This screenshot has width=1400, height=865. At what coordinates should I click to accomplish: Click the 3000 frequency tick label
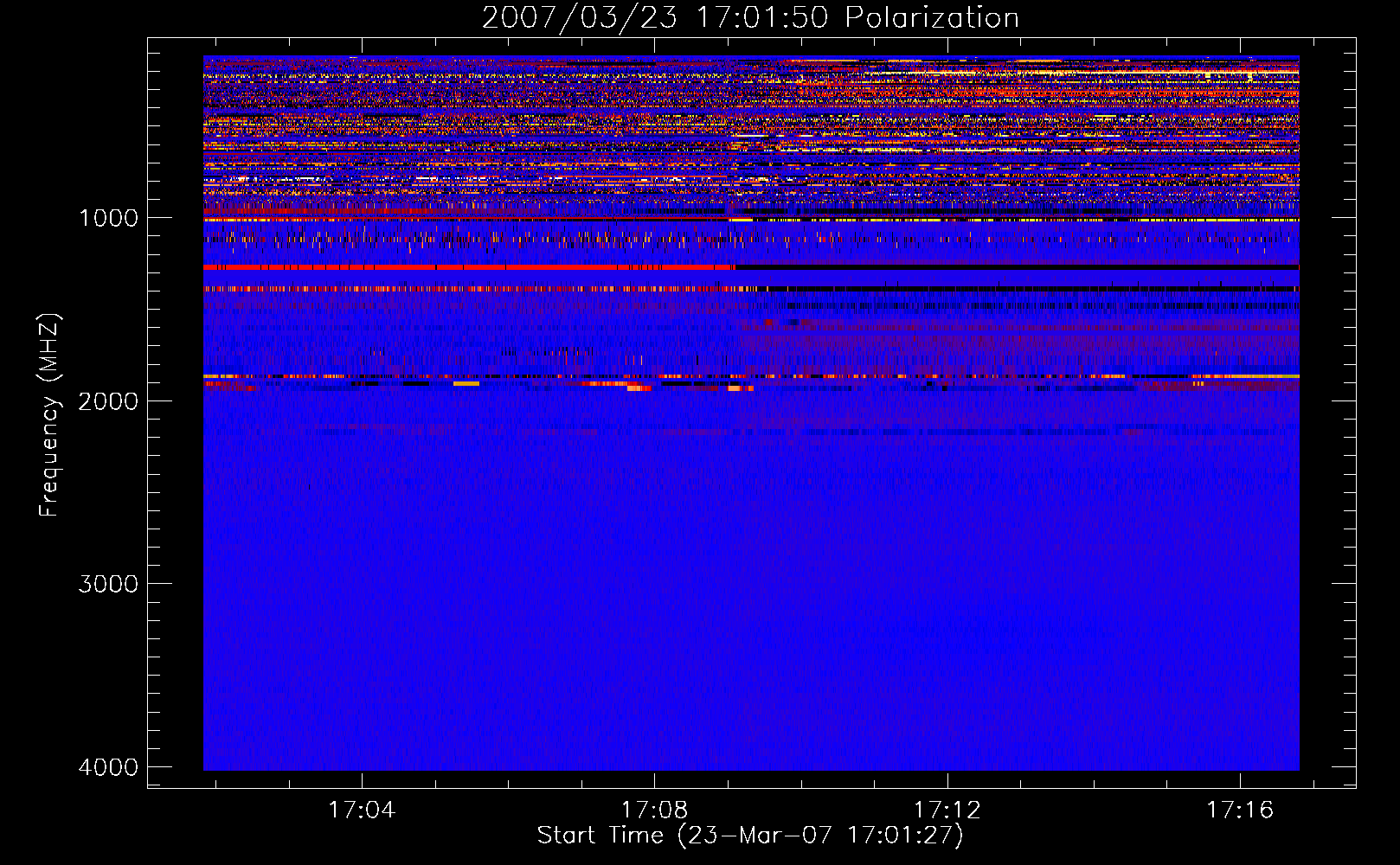[108, 584]
